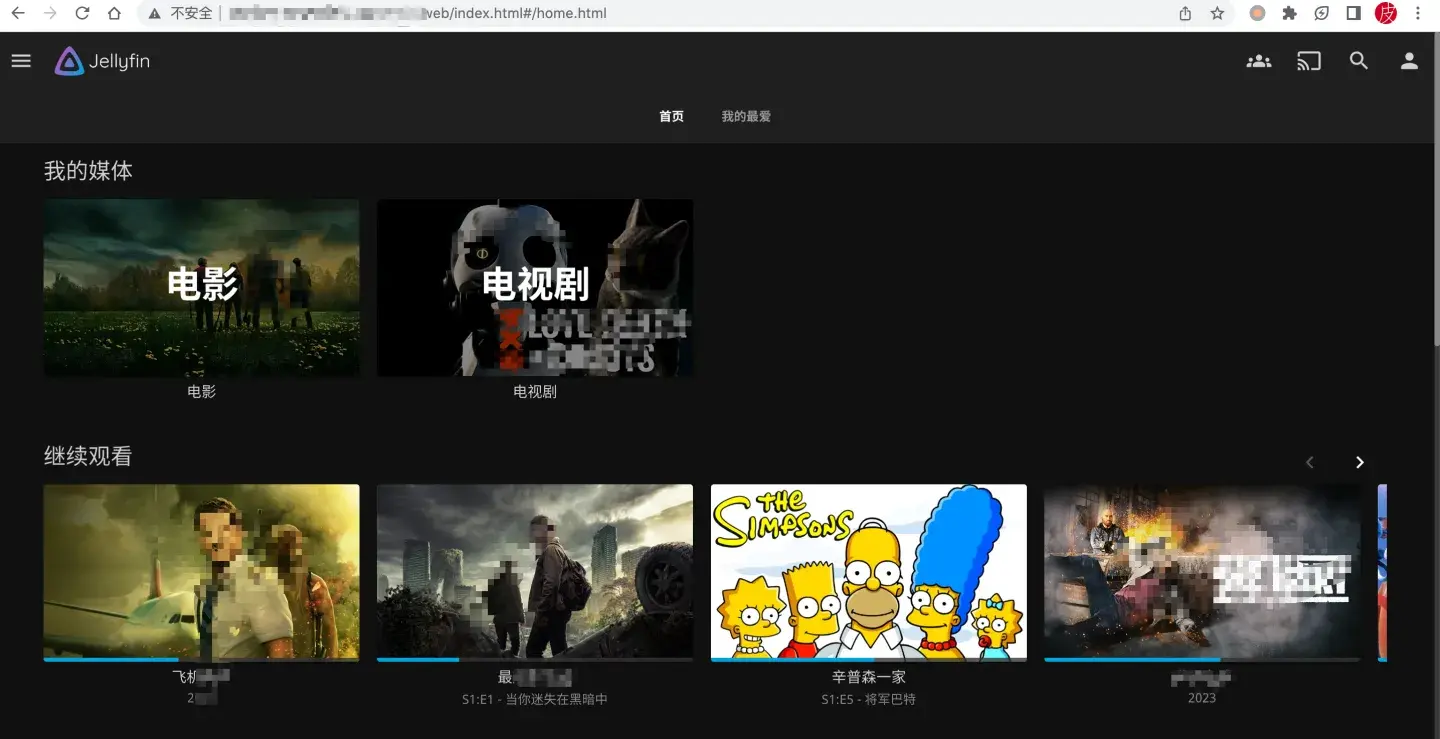The width and height of the screenshot is (1440, 739).
Task: Click the browser address bar URL
Action: point(418,14)
